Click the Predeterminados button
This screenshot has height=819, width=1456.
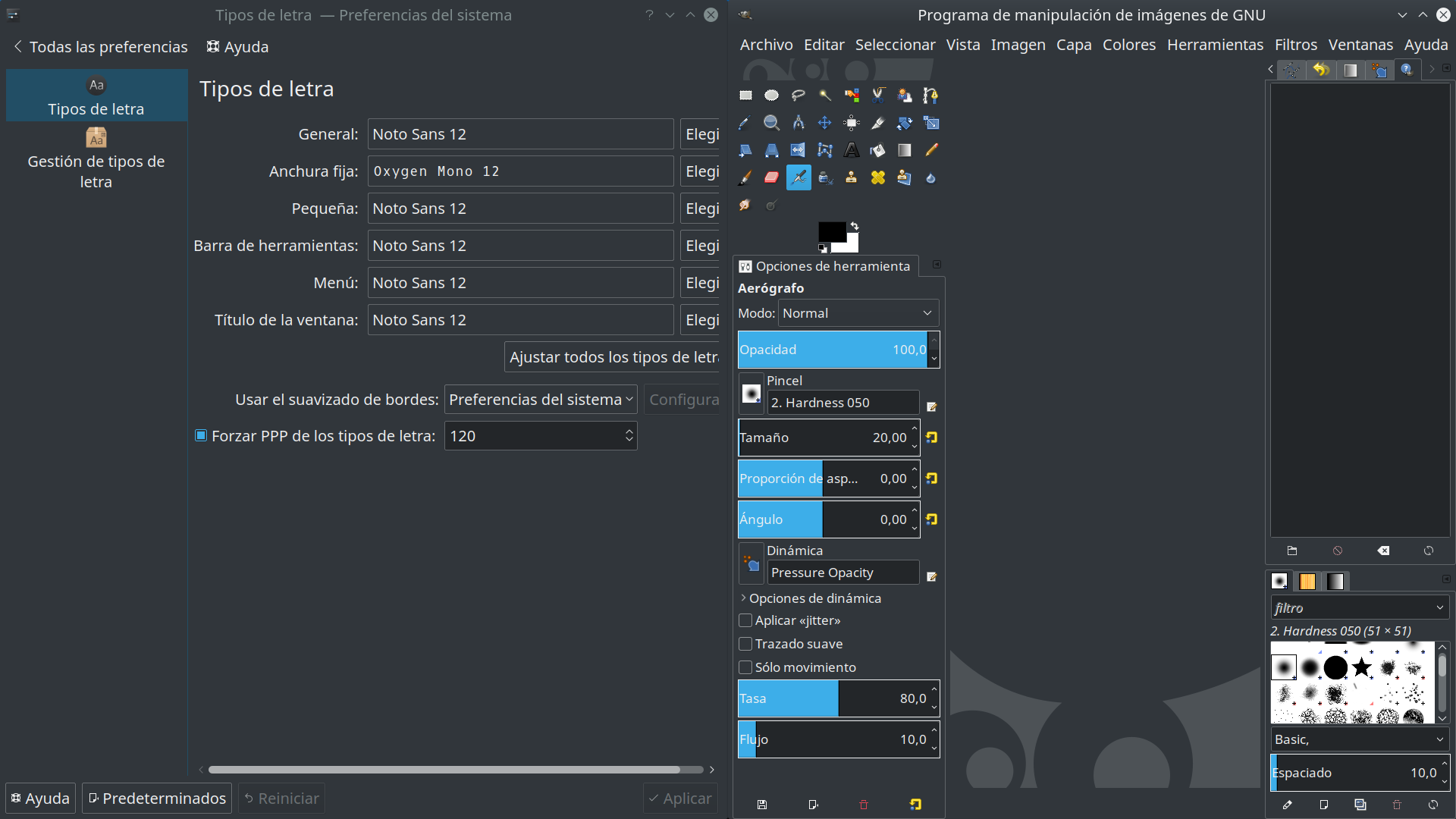[157, 799]
